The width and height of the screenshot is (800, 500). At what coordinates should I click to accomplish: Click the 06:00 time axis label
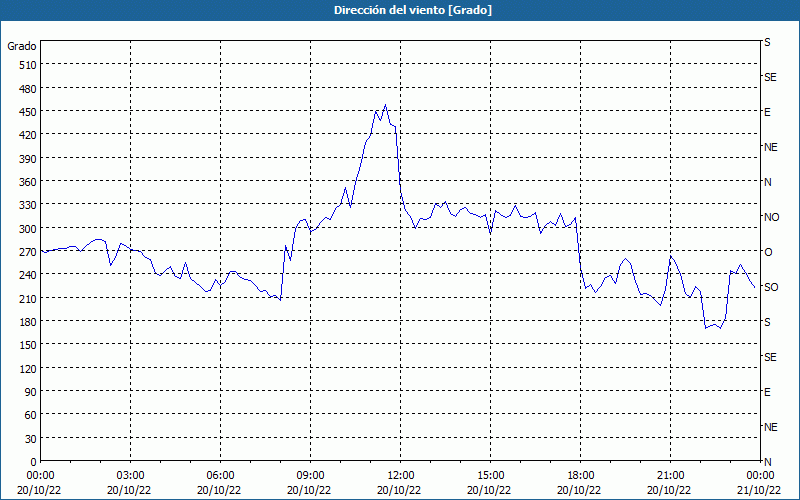pyautogui.click(x=220, y=476)
